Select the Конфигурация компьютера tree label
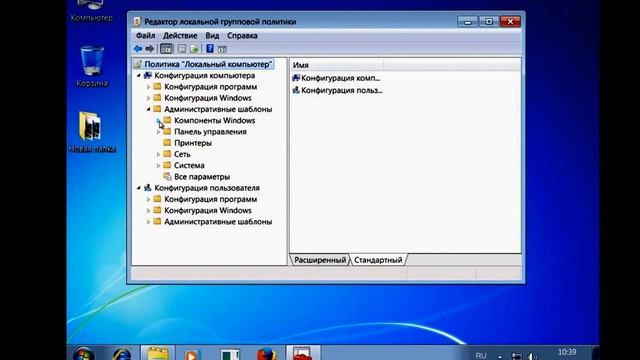The width and height of the screenshot is (640, 360). [x=204, y=76]
